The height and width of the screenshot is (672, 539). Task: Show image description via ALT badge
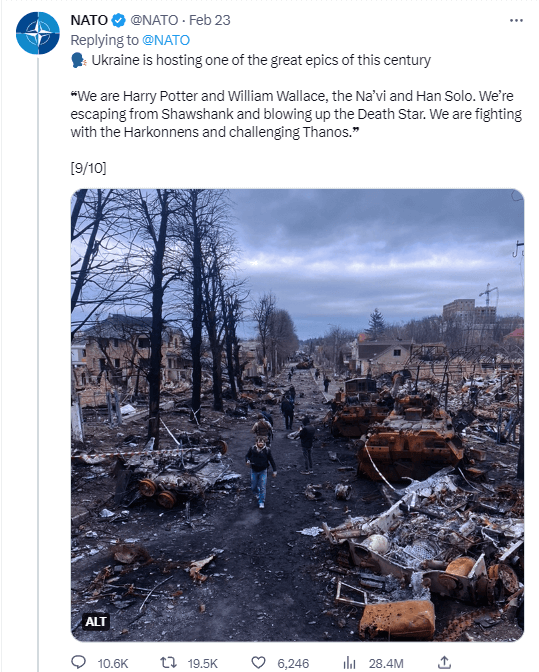pyautogui.click(x=96, y=621)
